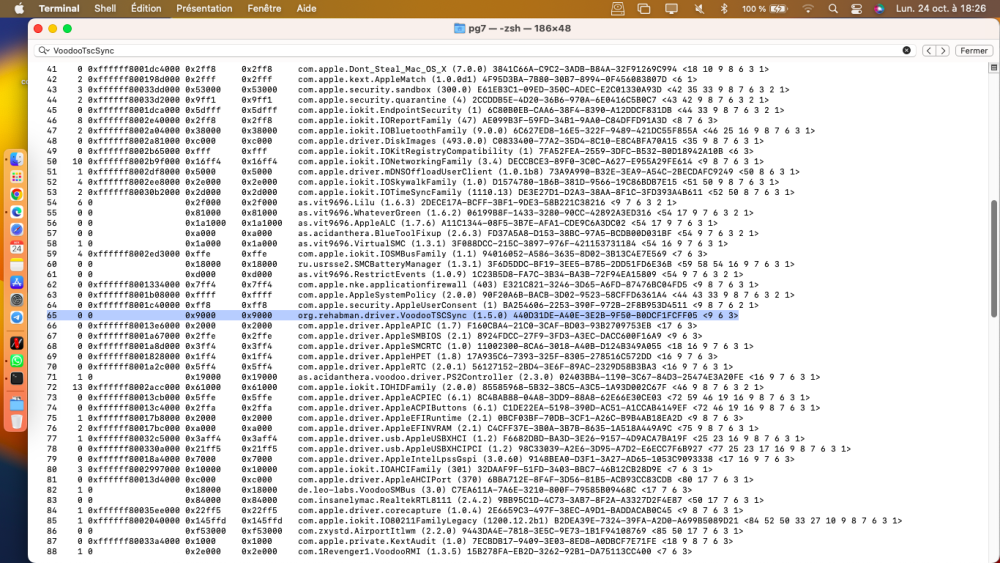Click the as.vit9696.WhateverGreen line
This screenshot has width=1000, height=563.
tap(400, 213)
